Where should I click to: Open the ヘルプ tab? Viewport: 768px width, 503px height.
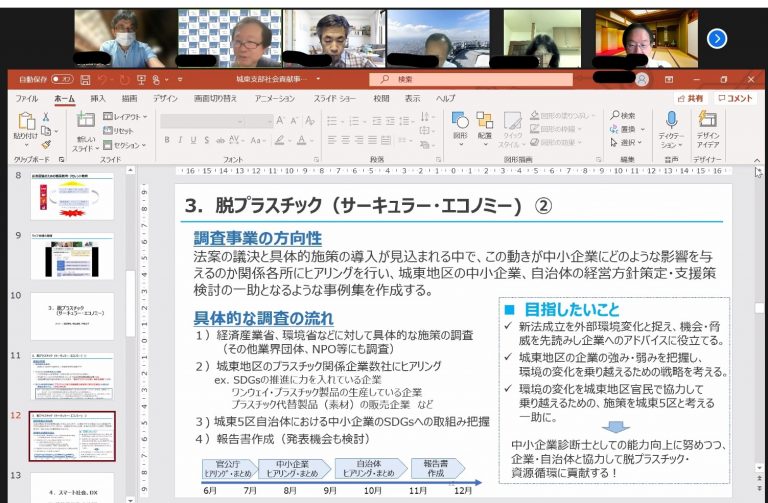click(445, 98)
